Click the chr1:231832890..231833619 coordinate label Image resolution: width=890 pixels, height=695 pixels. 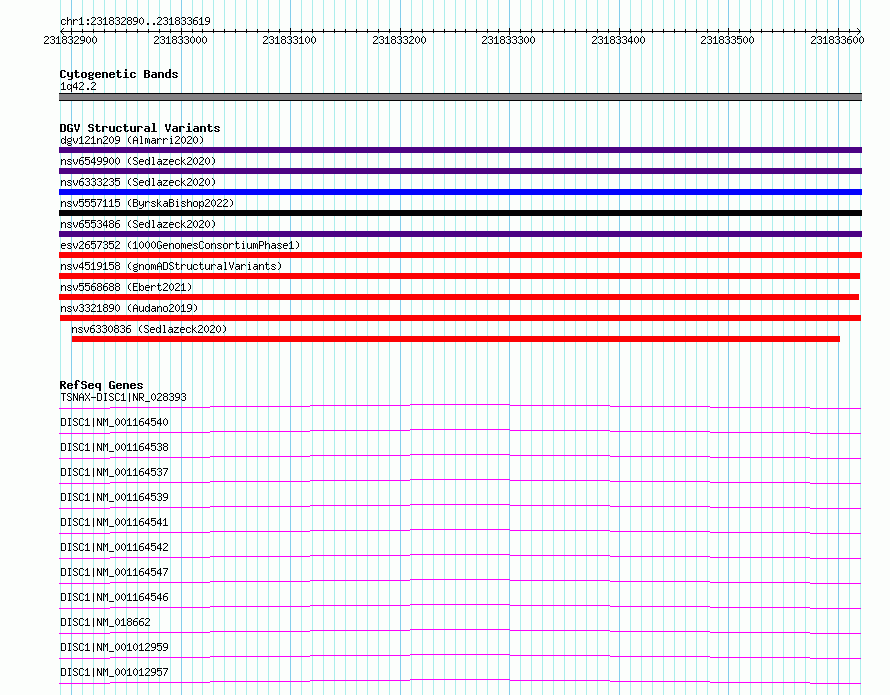(x=135, y=21)
